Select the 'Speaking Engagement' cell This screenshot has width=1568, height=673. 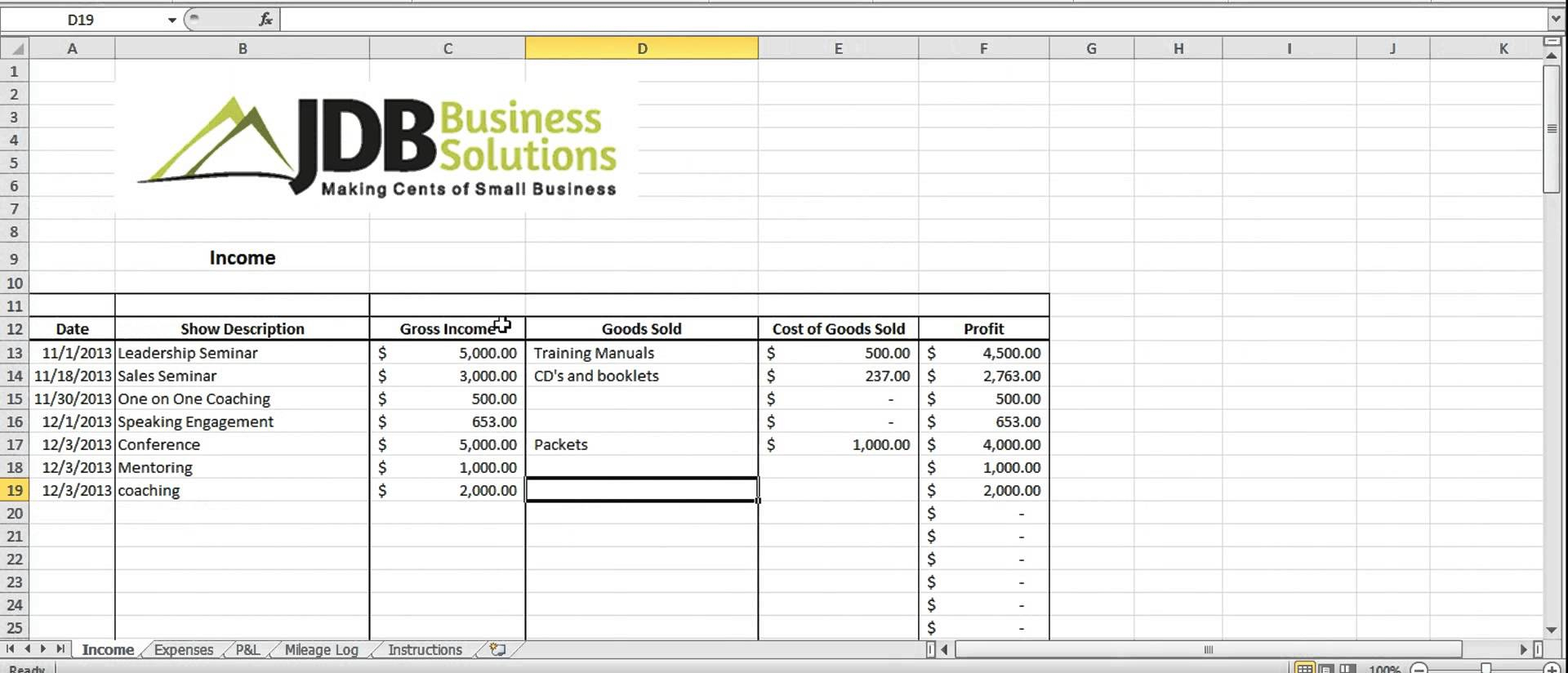(243, 421)
